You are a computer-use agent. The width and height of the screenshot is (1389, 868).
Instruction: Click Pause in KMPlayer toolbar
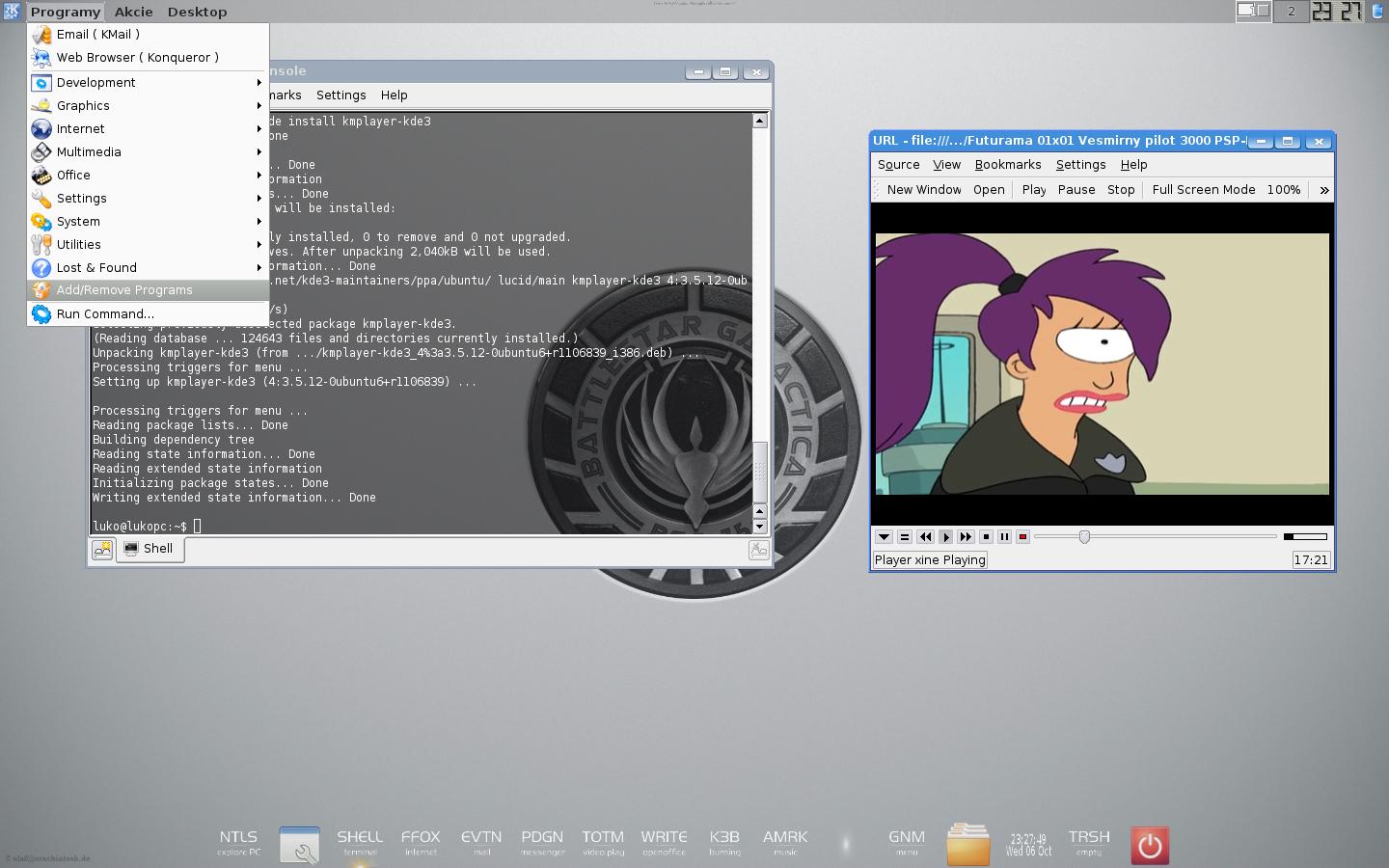tap(1076, 190)
